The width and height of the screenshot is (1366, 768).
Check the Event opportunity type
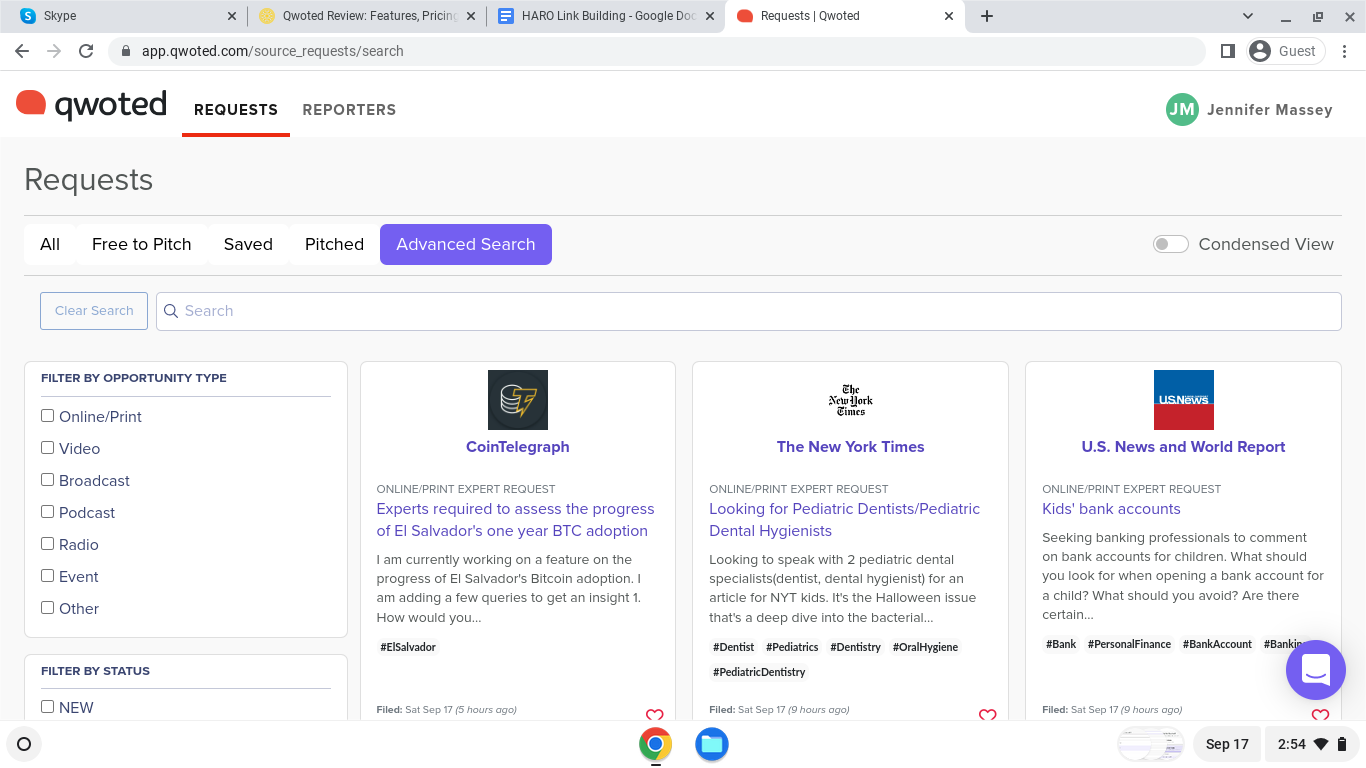click(47, 576)
